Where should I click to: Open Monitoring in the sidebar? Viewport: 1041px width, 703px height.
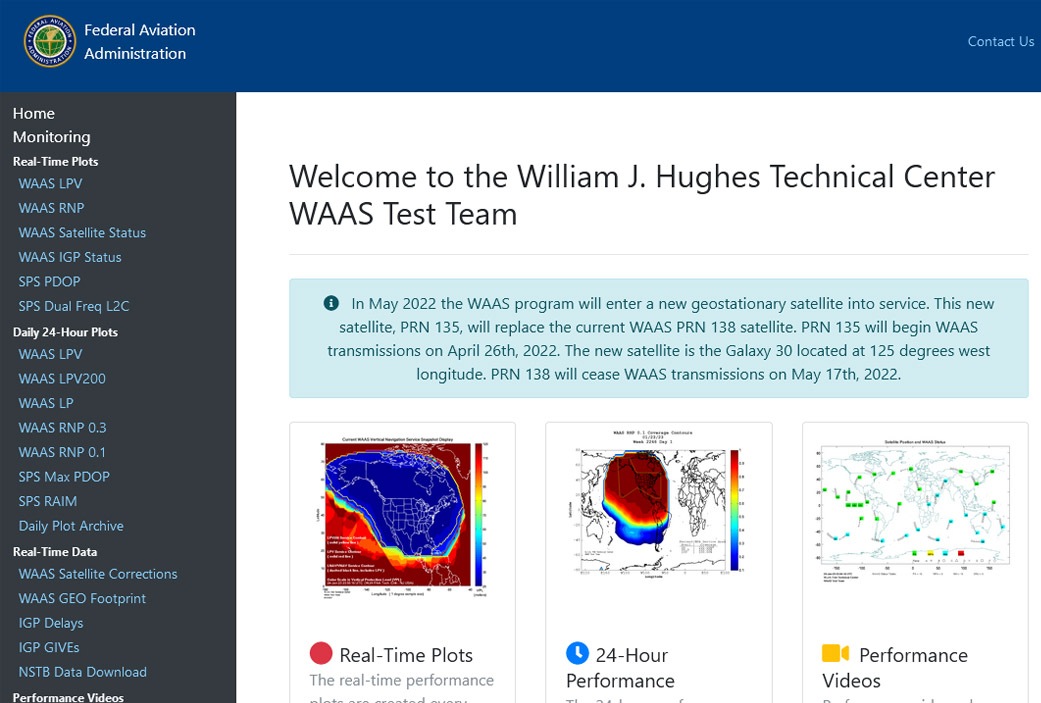click(51, 137)
